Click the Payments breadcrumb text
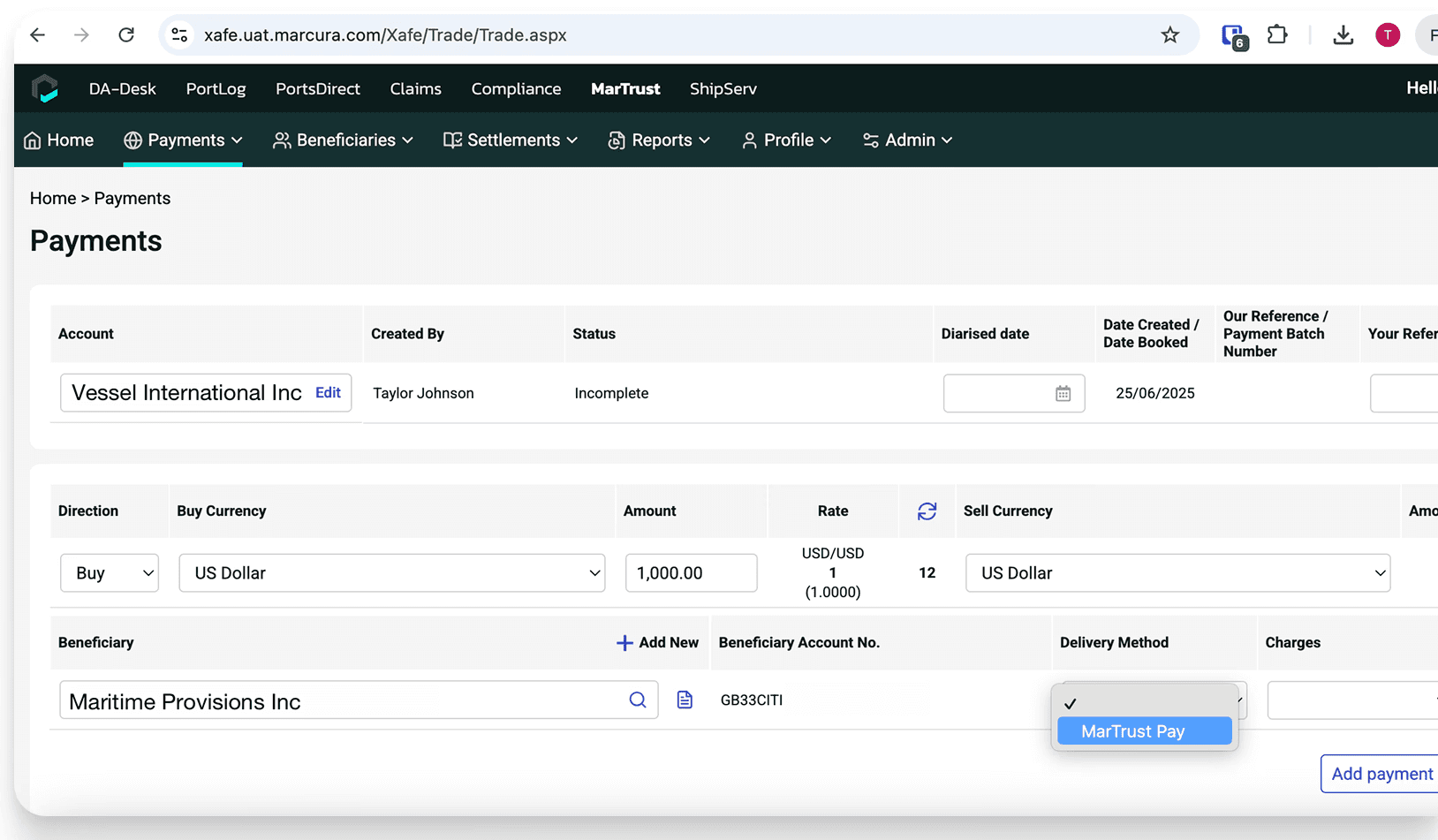 132,198
